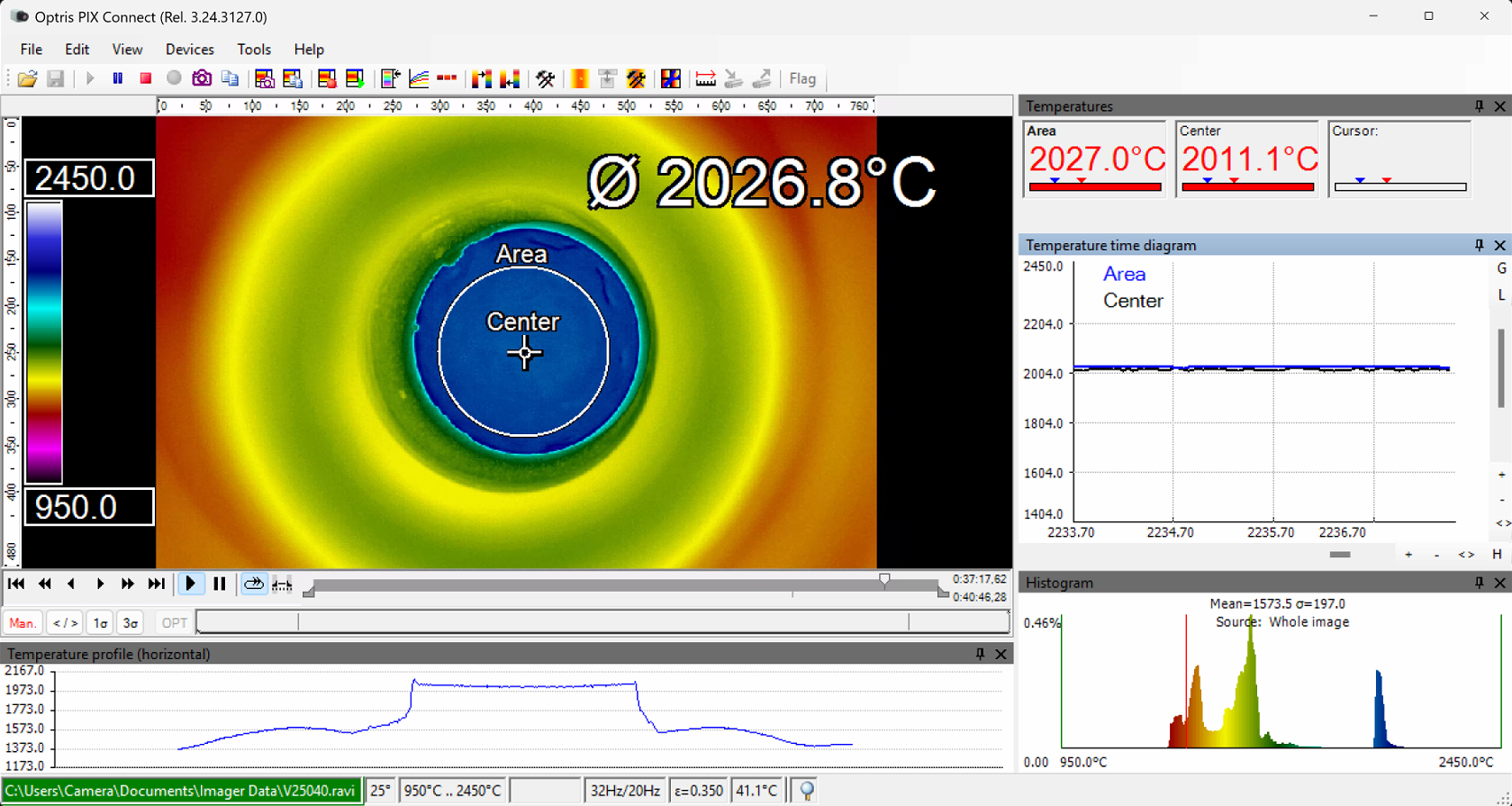Image resolution: width=1512 pixels, height=806 pixels.
Task: Open the Devices menu
Action: pyautogui.click(x=189, y=50)
